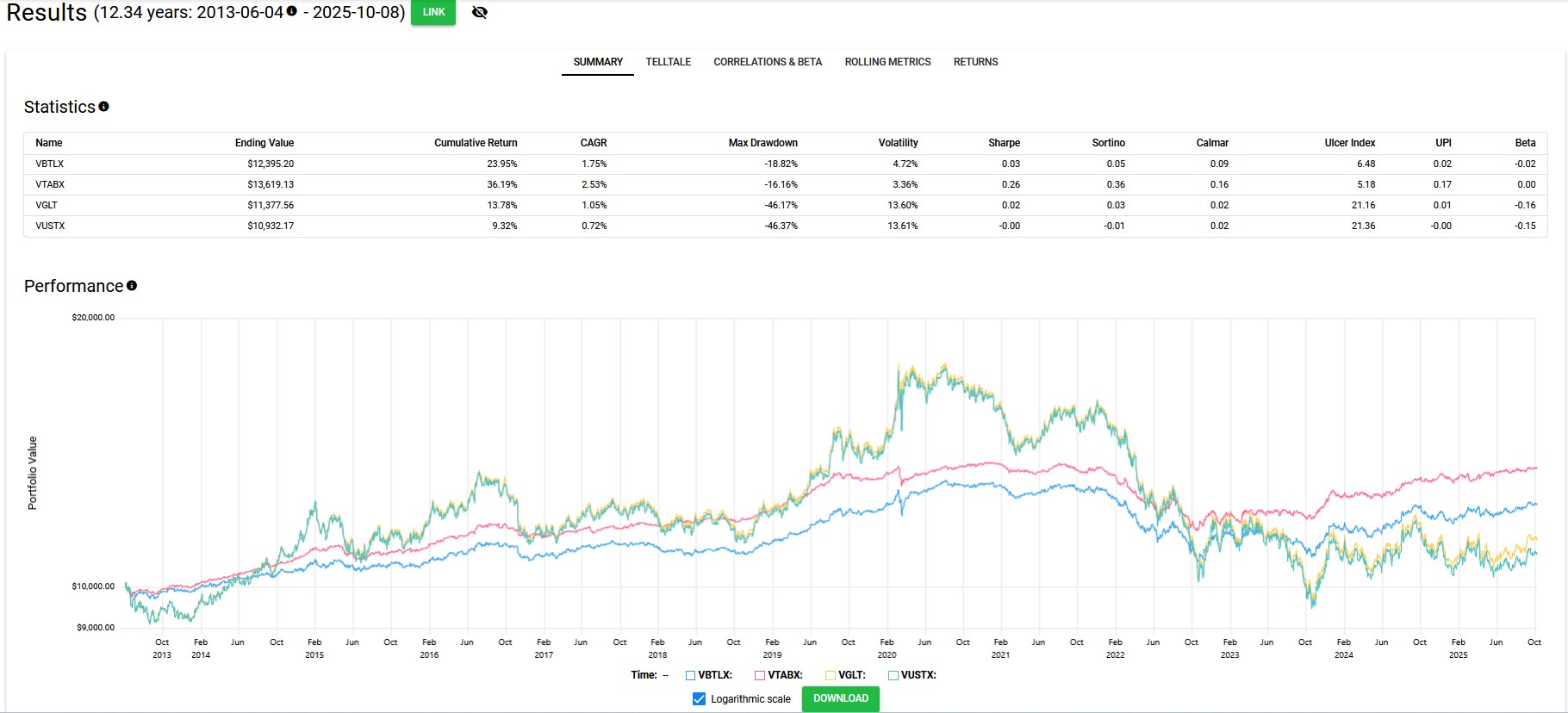This screenshot has width=1568, height=713.
Task: Click the $9,000.00 y-axis label
Action: pyautogui.click(x=96, y=628)
